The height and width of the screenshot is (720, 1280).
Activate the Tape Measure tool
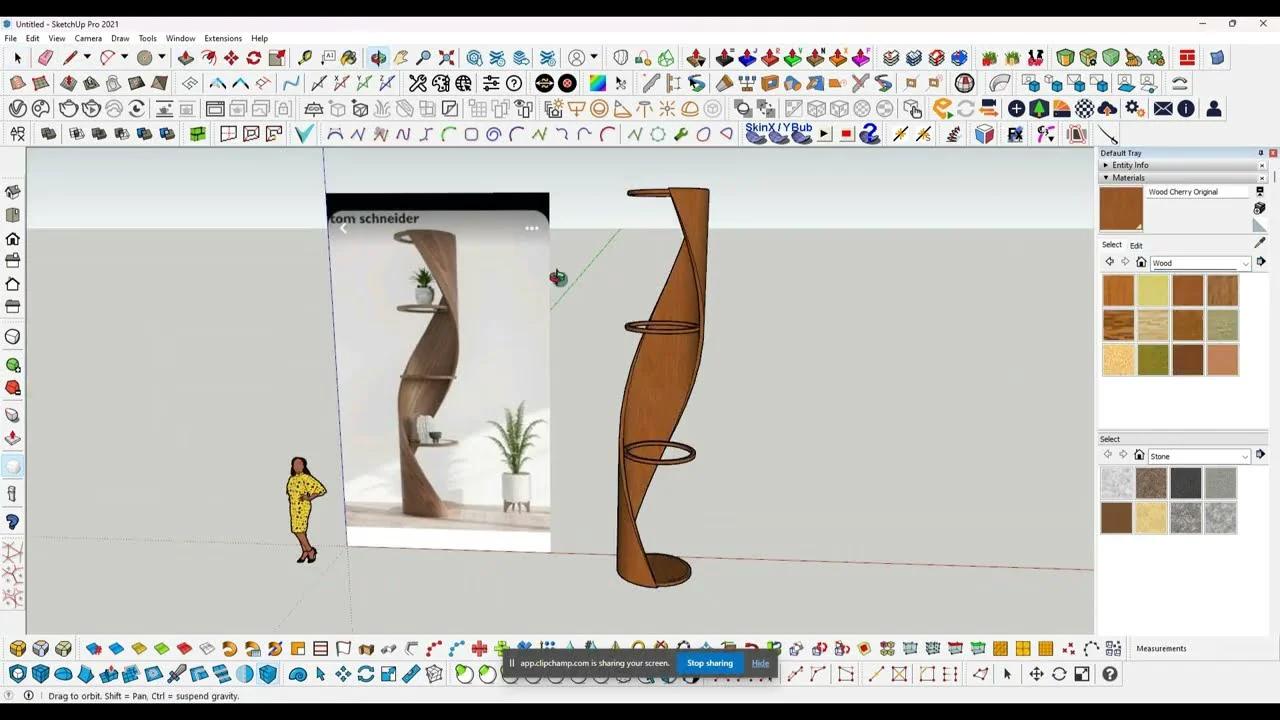pos(305,58)
